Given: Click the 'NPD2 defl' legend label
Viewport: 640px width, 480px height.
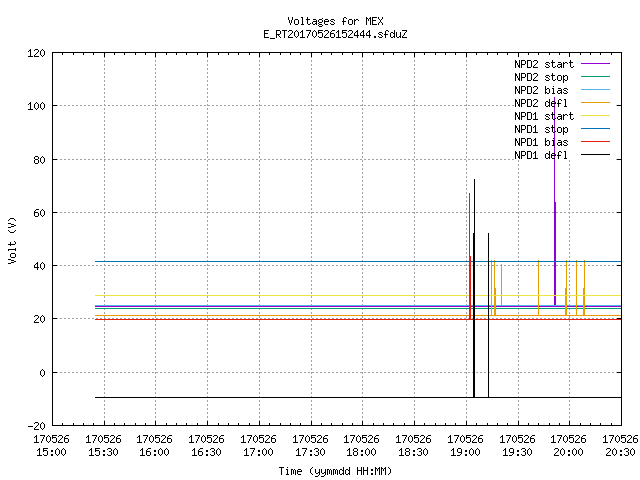Looking at the screenshot, I should point(541,103).
